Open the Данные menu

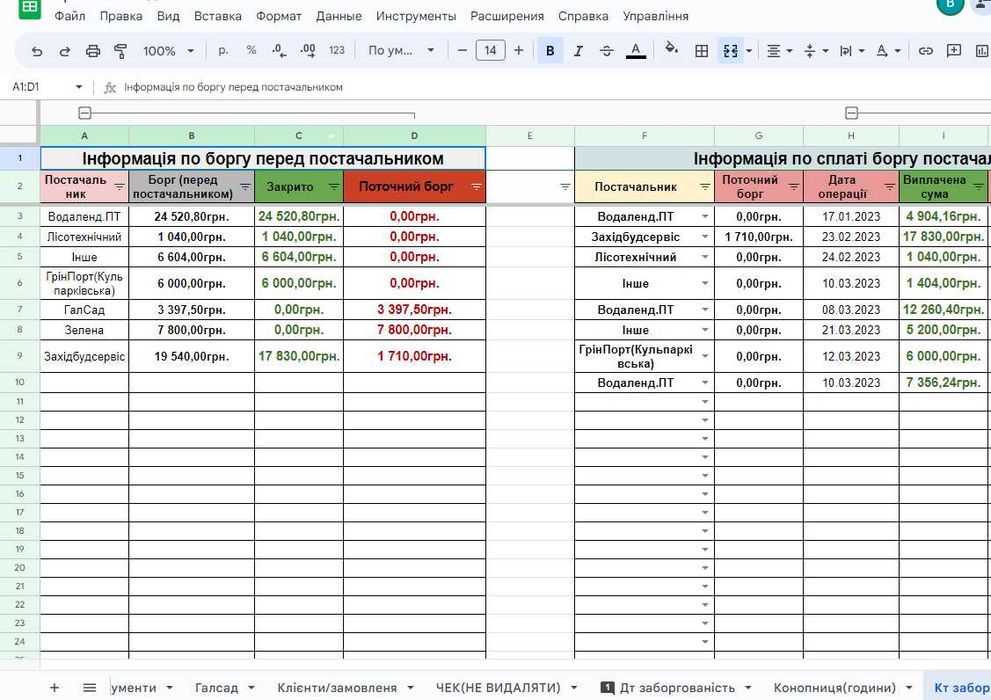pos(339,16)
